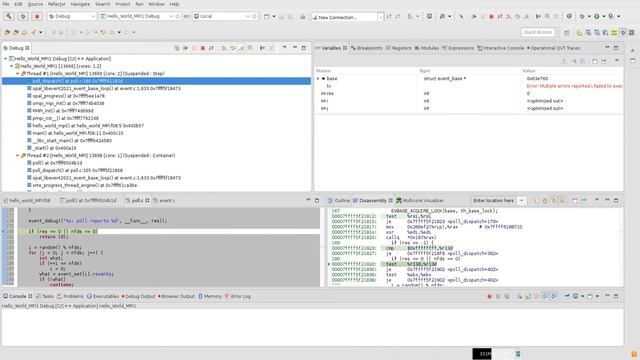Switch to the Multicore Visualizer tab
Image resolution: width=640 pixels, height=360 pixels.
pos(420,200)
